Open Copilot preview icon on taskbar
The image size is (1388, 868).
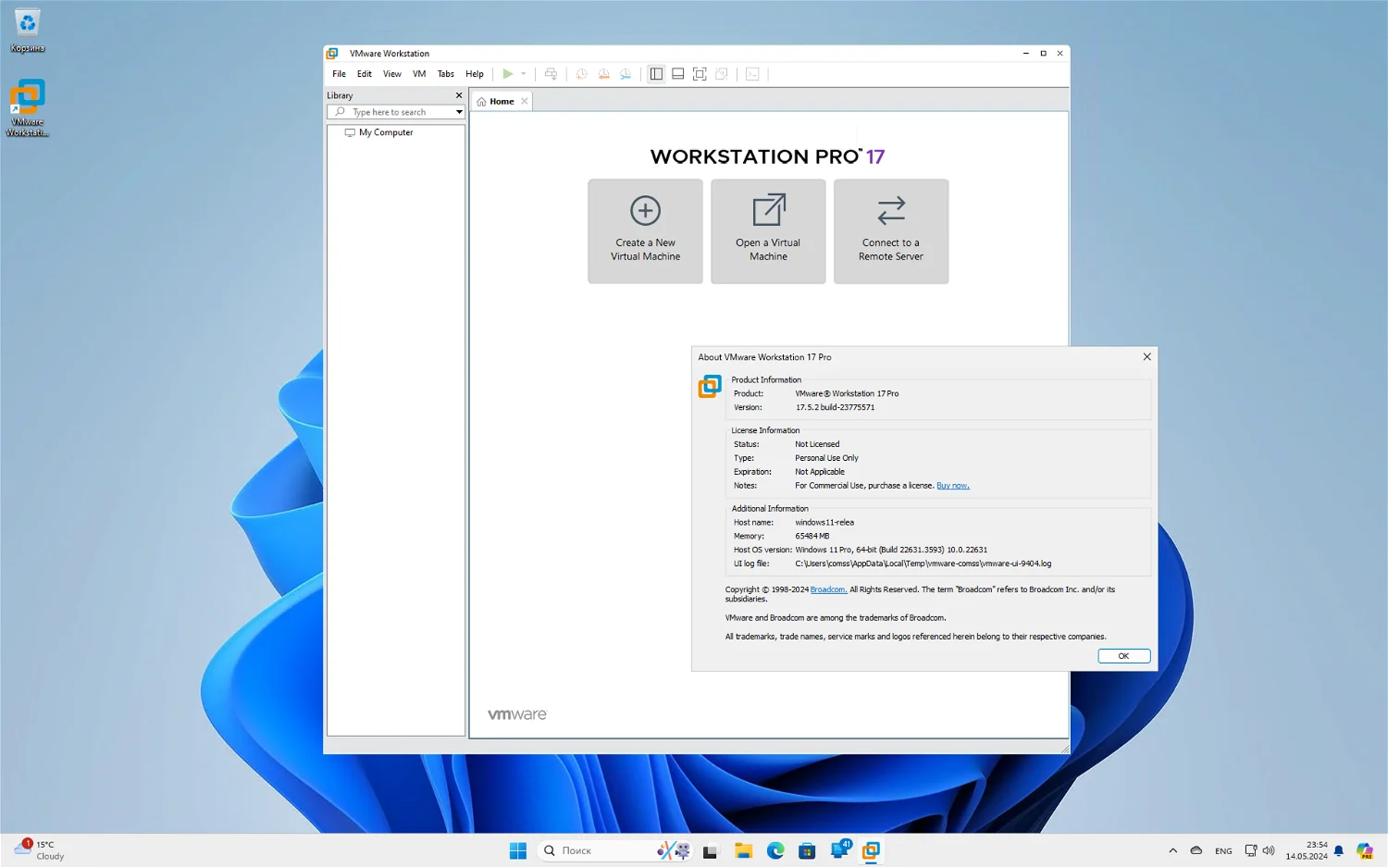[x=1365, y=850]
